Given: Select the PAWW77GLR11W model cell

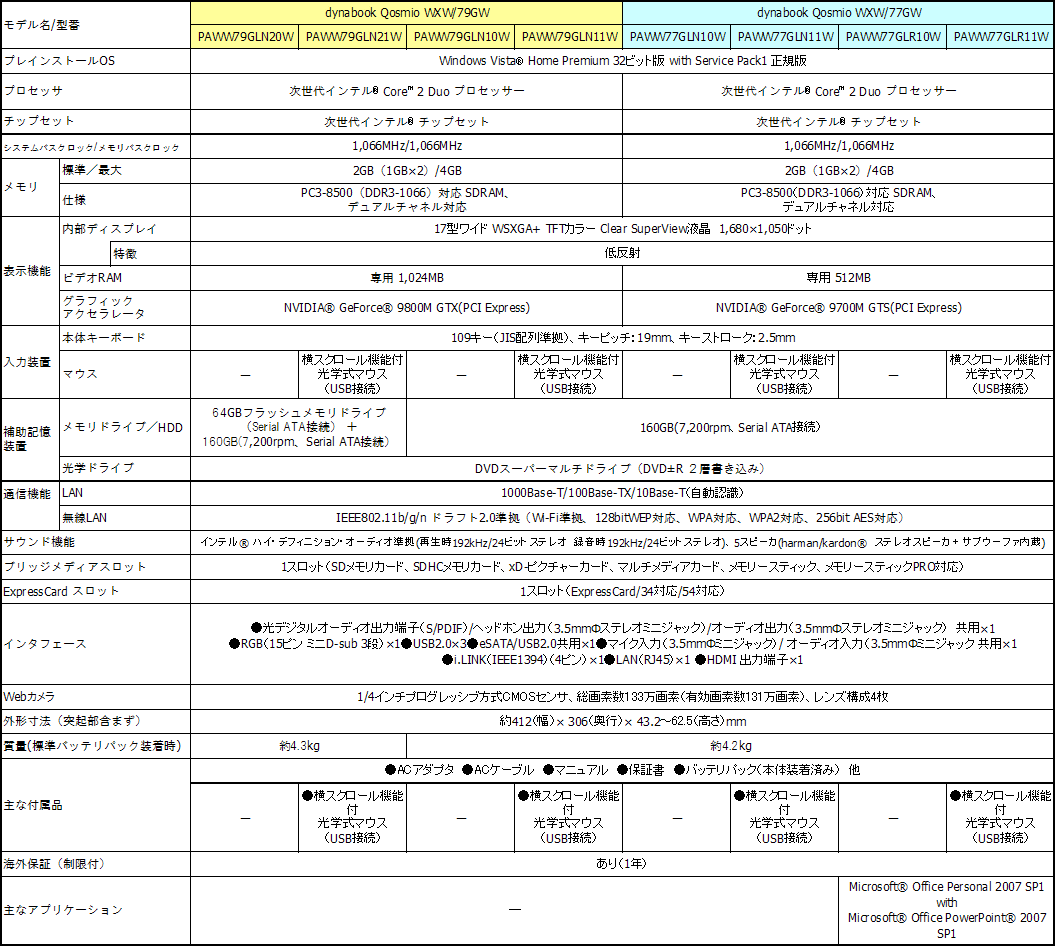Looking at the screenshot, I should 1000,37.
